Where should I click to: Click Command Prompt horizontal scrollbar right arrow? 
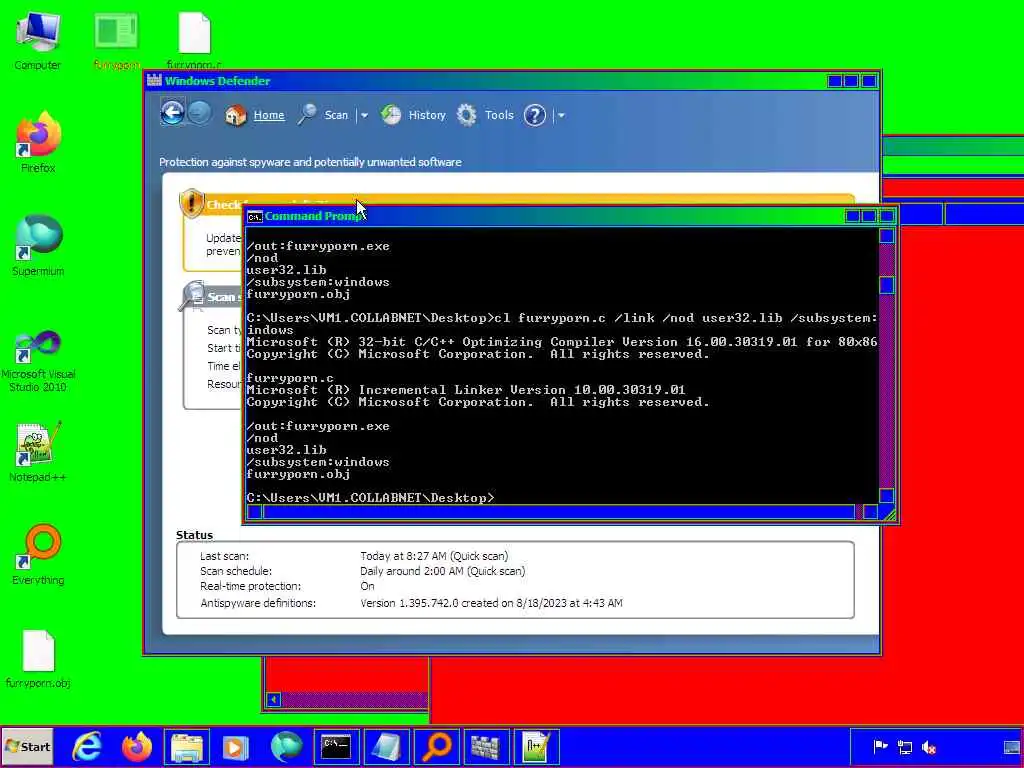[870, 512]
